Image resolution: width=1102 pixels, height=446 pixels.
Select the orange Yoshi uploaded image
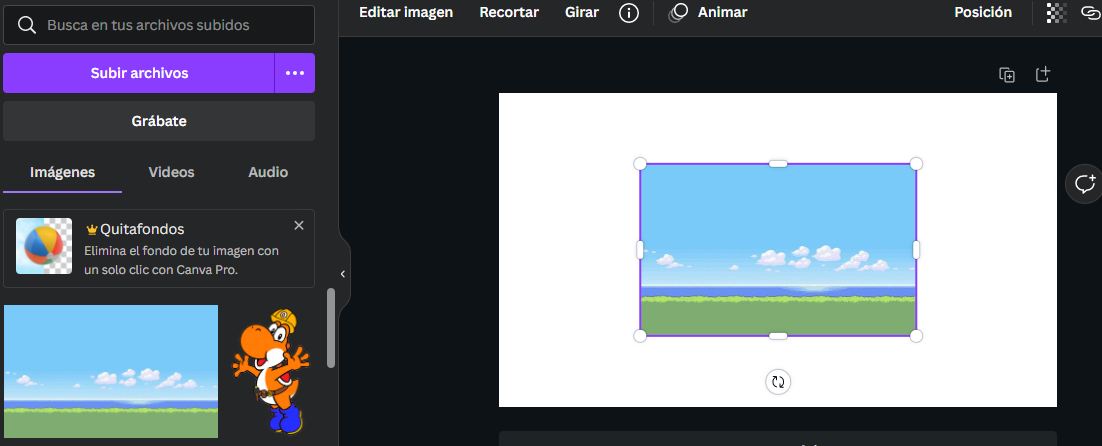pyautogui.click(x=271, y=371)
